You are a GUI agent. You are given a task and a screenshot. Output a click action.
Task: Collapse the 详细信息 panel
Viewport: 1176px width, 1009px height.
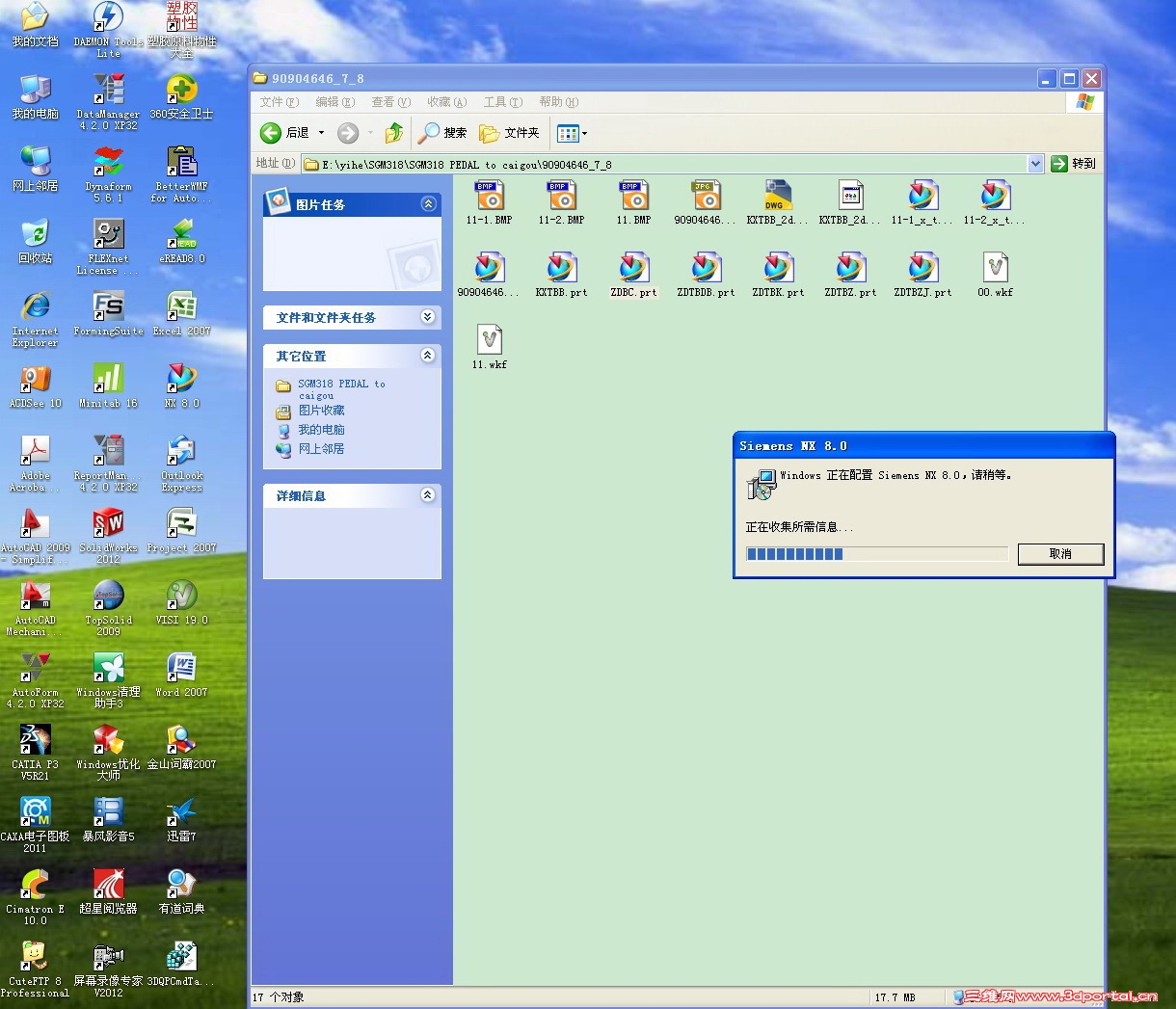(x=428, y=495)
